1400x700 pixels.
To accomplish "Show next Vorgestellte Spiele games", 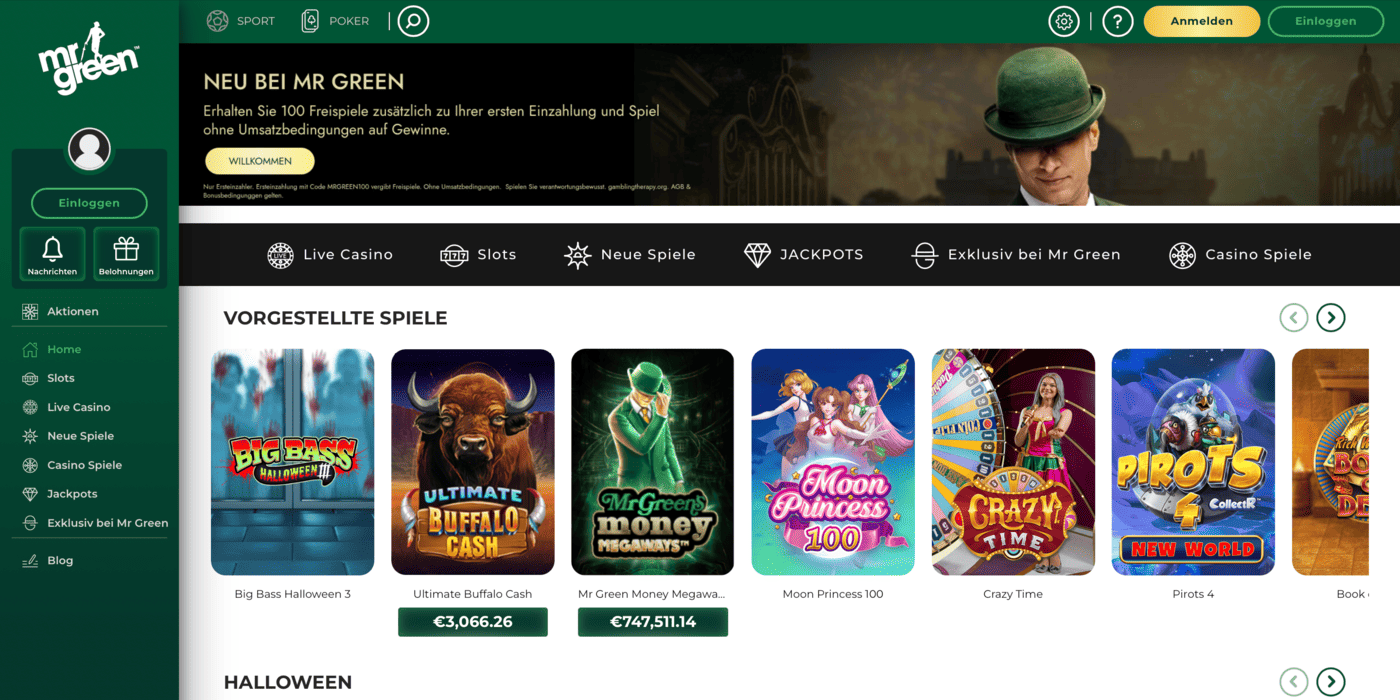I will pos(1330,318).
